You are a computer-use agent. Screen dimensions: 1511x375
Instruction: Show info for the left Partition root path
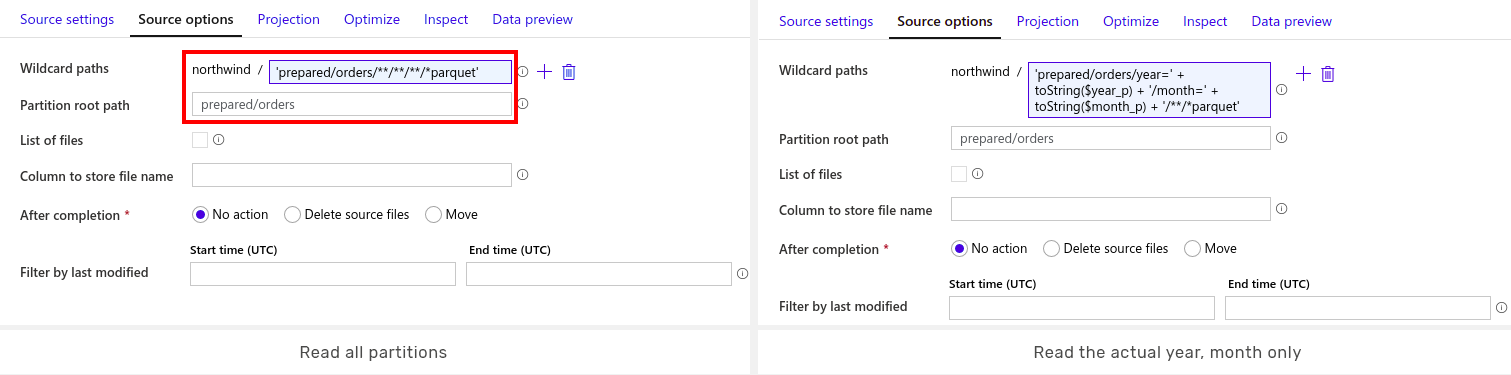tap(523, 103)
